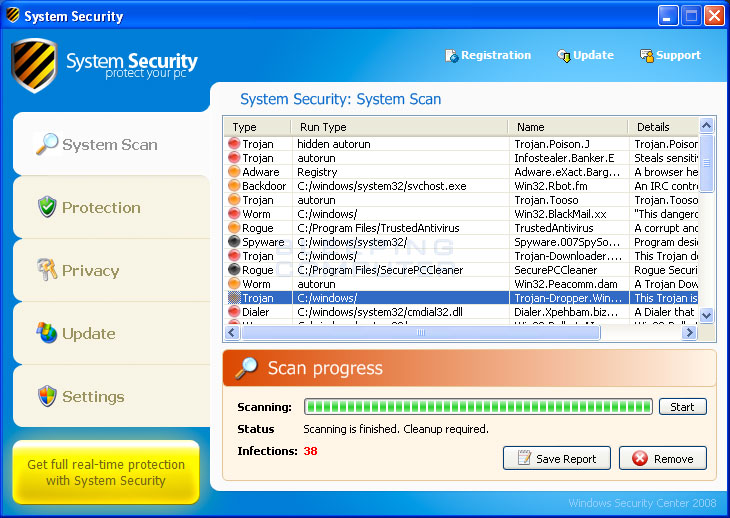
Task: Click the horizontal scrollbar thumb
Action: [x=420, y=332]
